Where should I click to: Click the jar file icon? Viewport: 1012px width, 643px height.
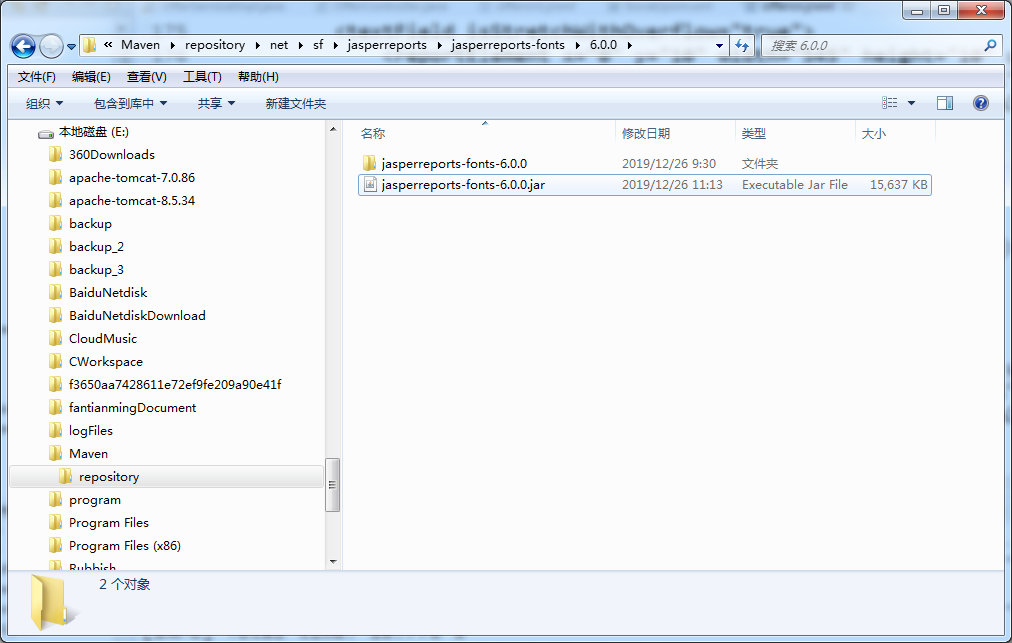coord(370,185)
